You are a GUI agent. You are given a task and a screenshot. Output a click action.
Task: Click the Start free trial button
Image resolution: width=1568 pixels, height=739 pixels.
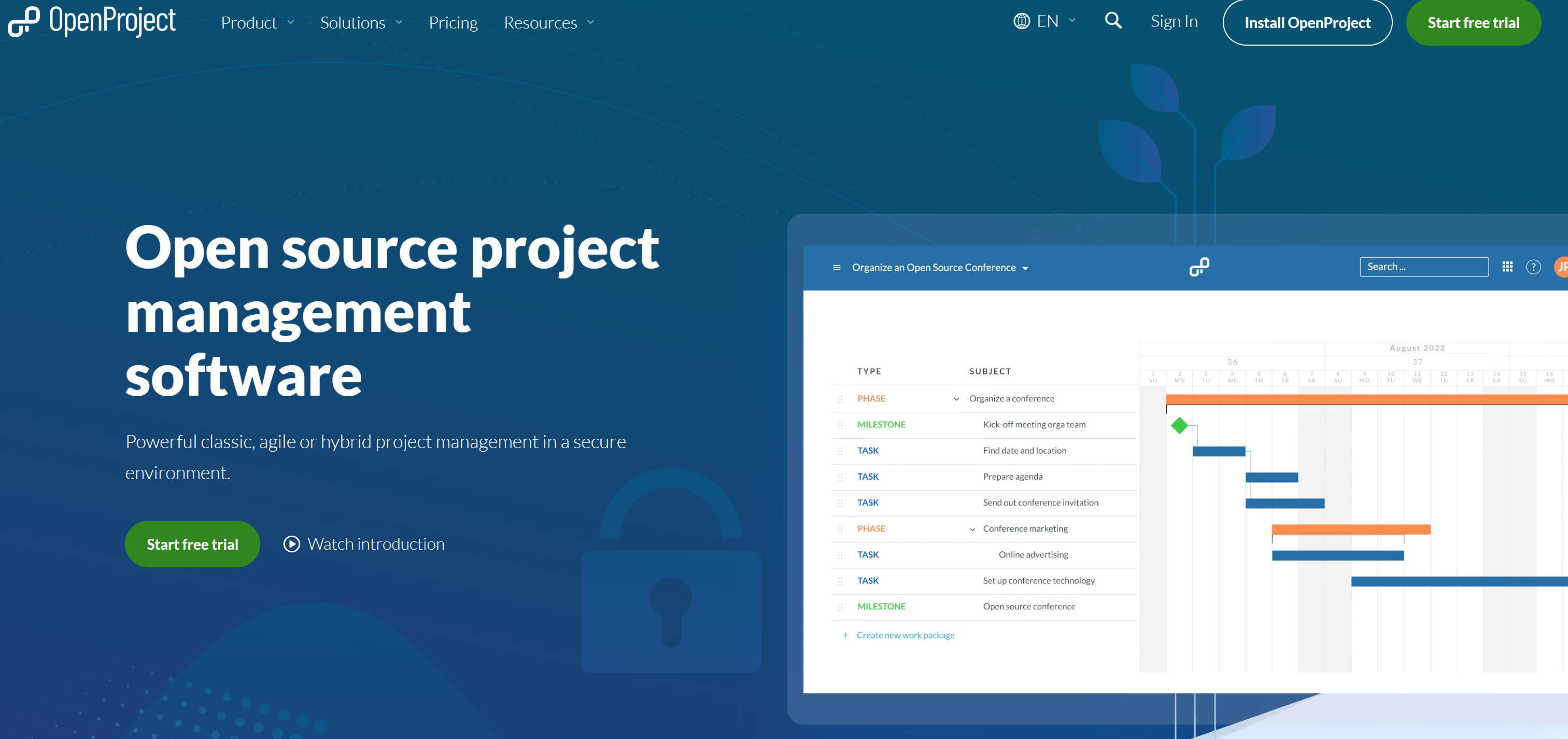pyautogui.click(x=1474, y=22)
